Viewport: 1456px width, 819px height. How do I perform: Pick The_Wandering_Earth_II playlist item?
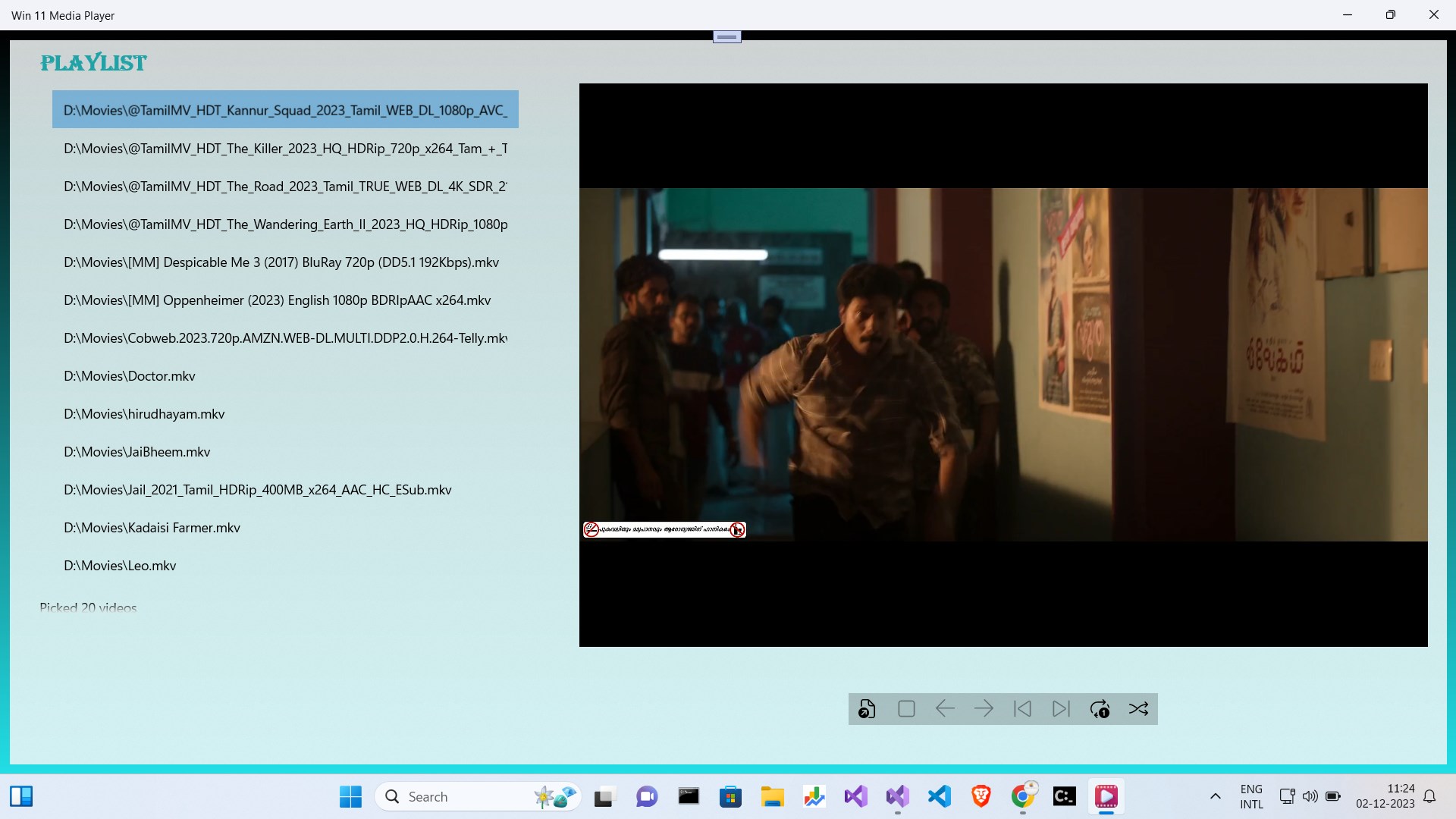pyautogui.click(x=285, y=224)
